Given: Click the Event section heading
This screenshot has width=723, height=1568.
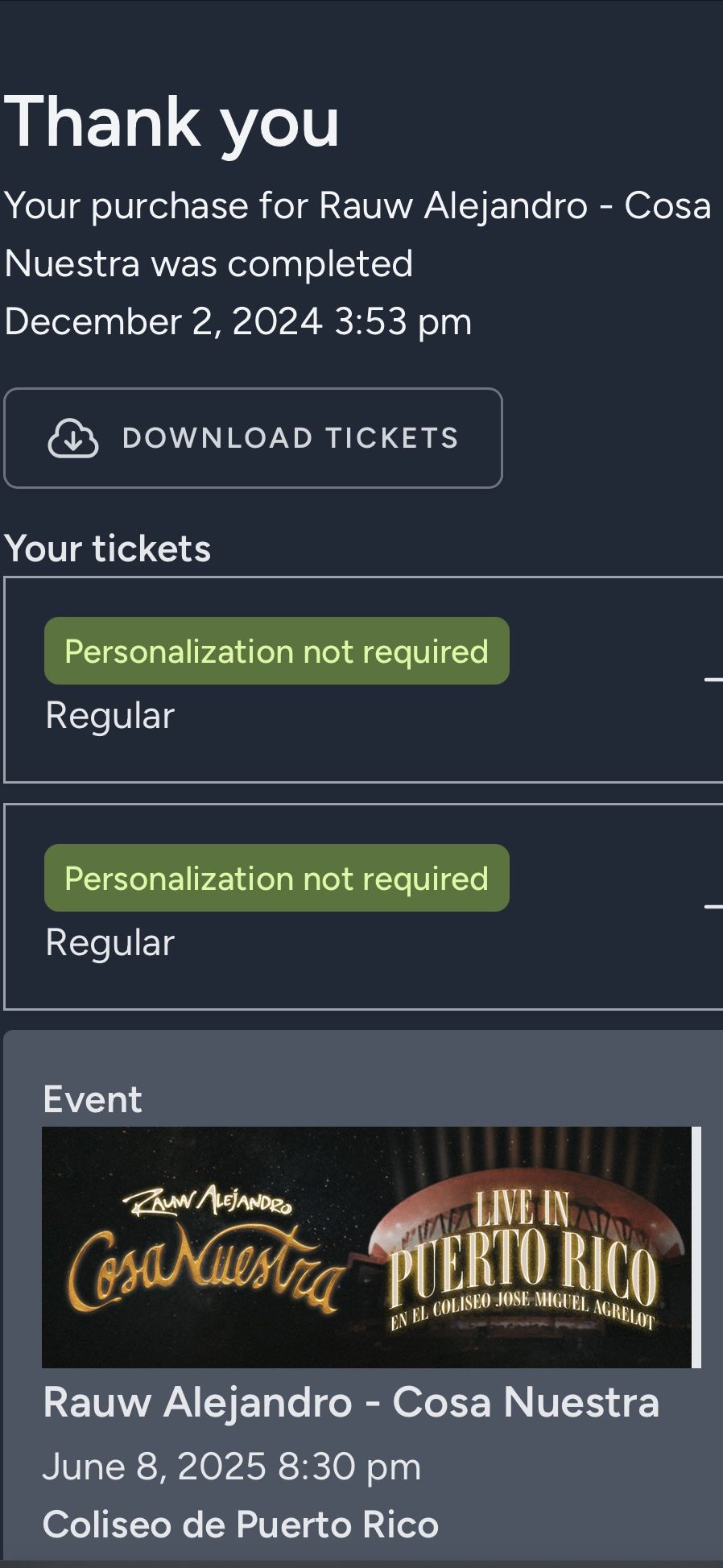Looking at the screenshot, I should (93, 1099).
